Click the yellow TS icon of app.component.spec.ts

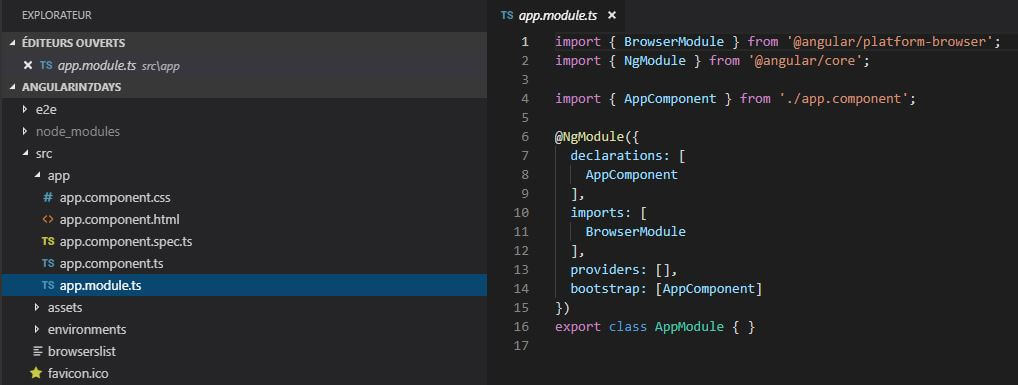click(47, 242)
